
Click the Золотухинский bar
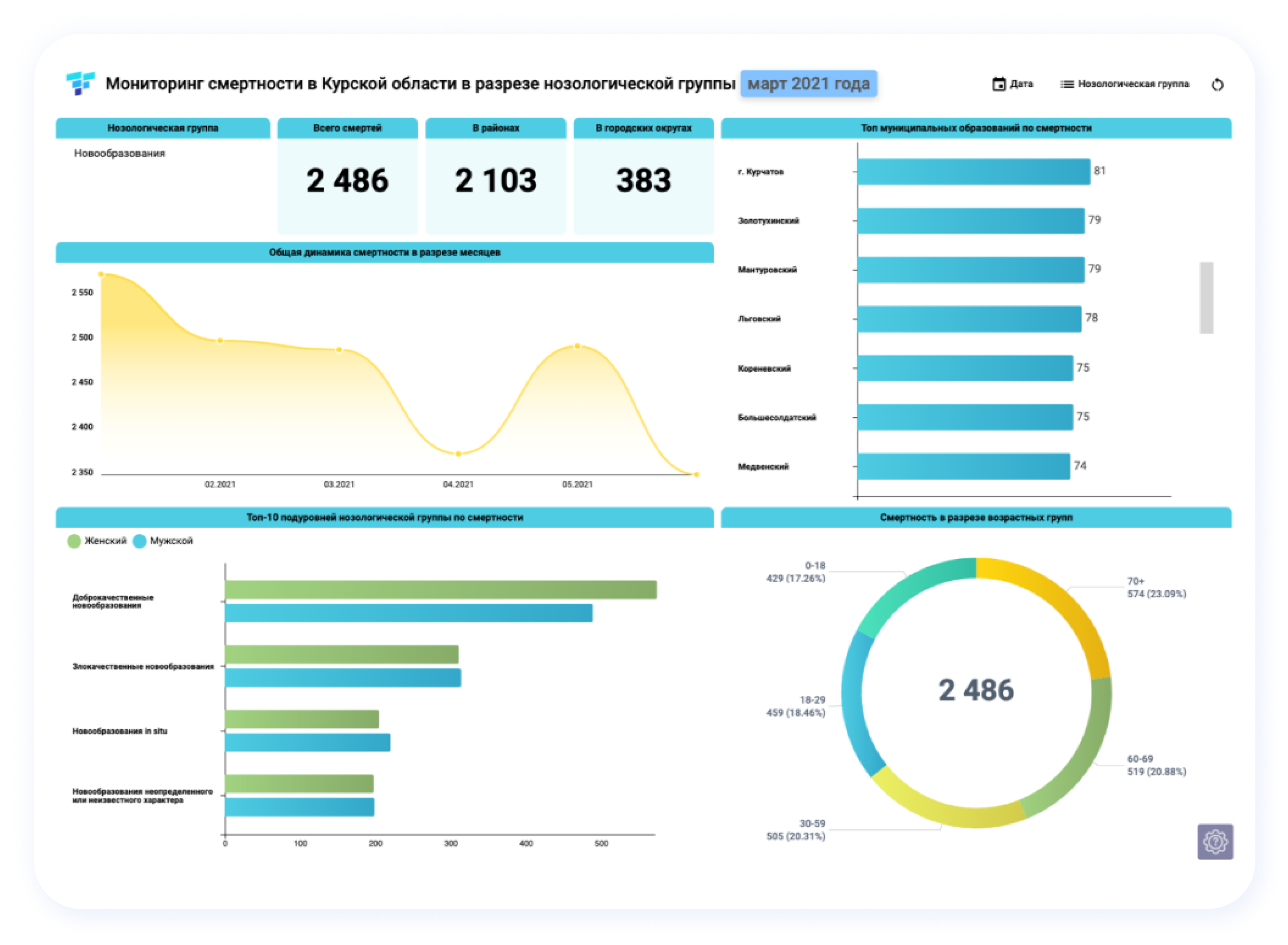970,221
